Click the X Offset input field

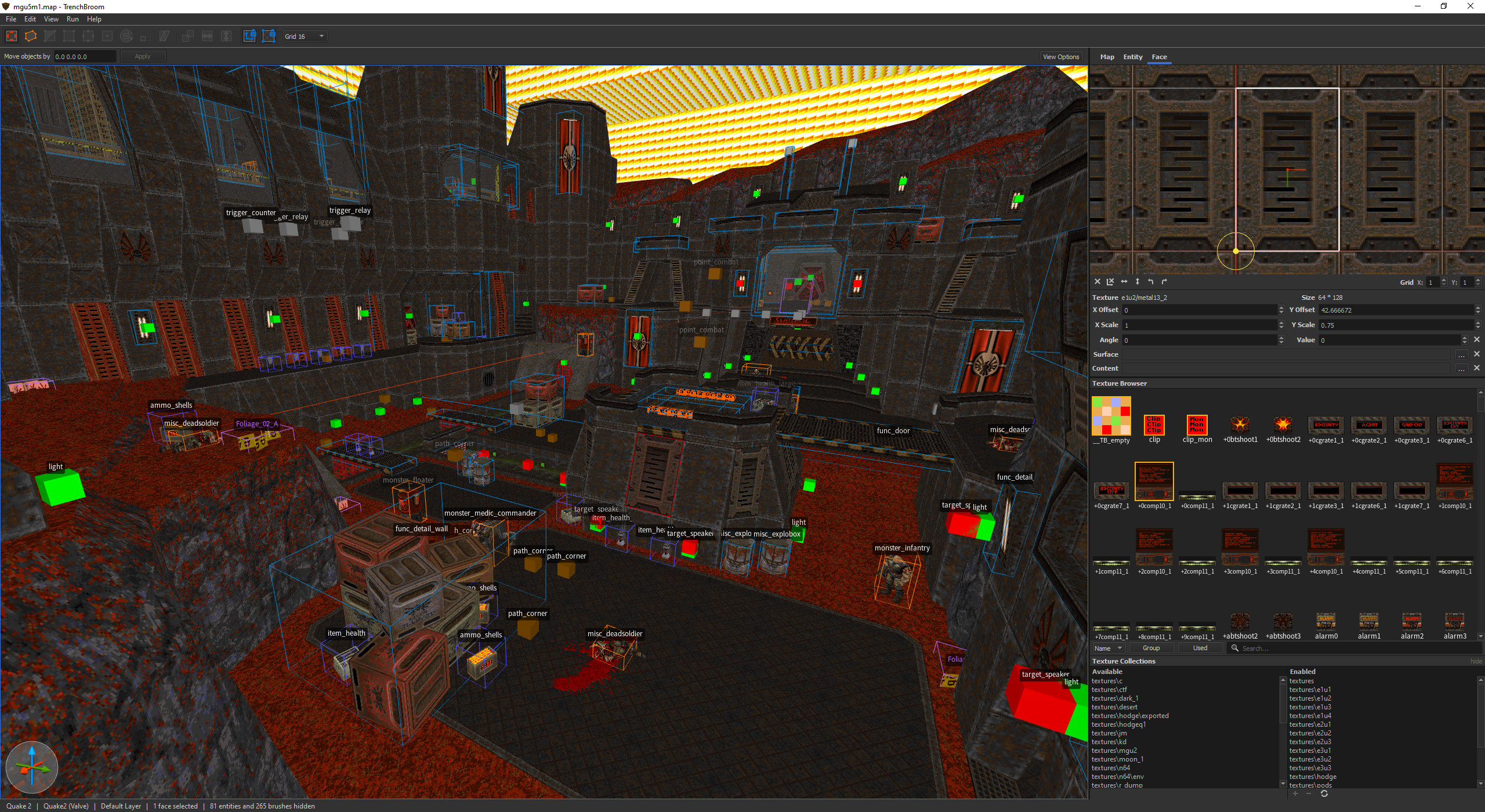click(1199, 310)
